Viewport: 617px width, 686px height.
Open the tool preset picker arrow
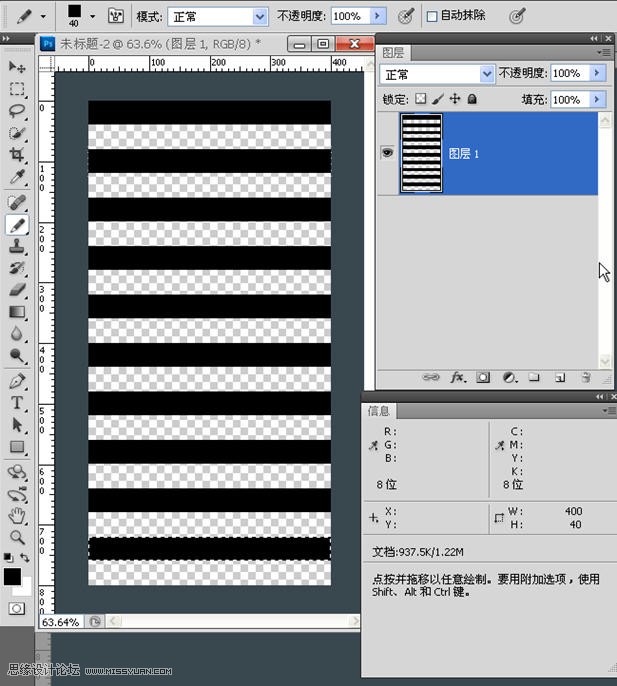43,17
